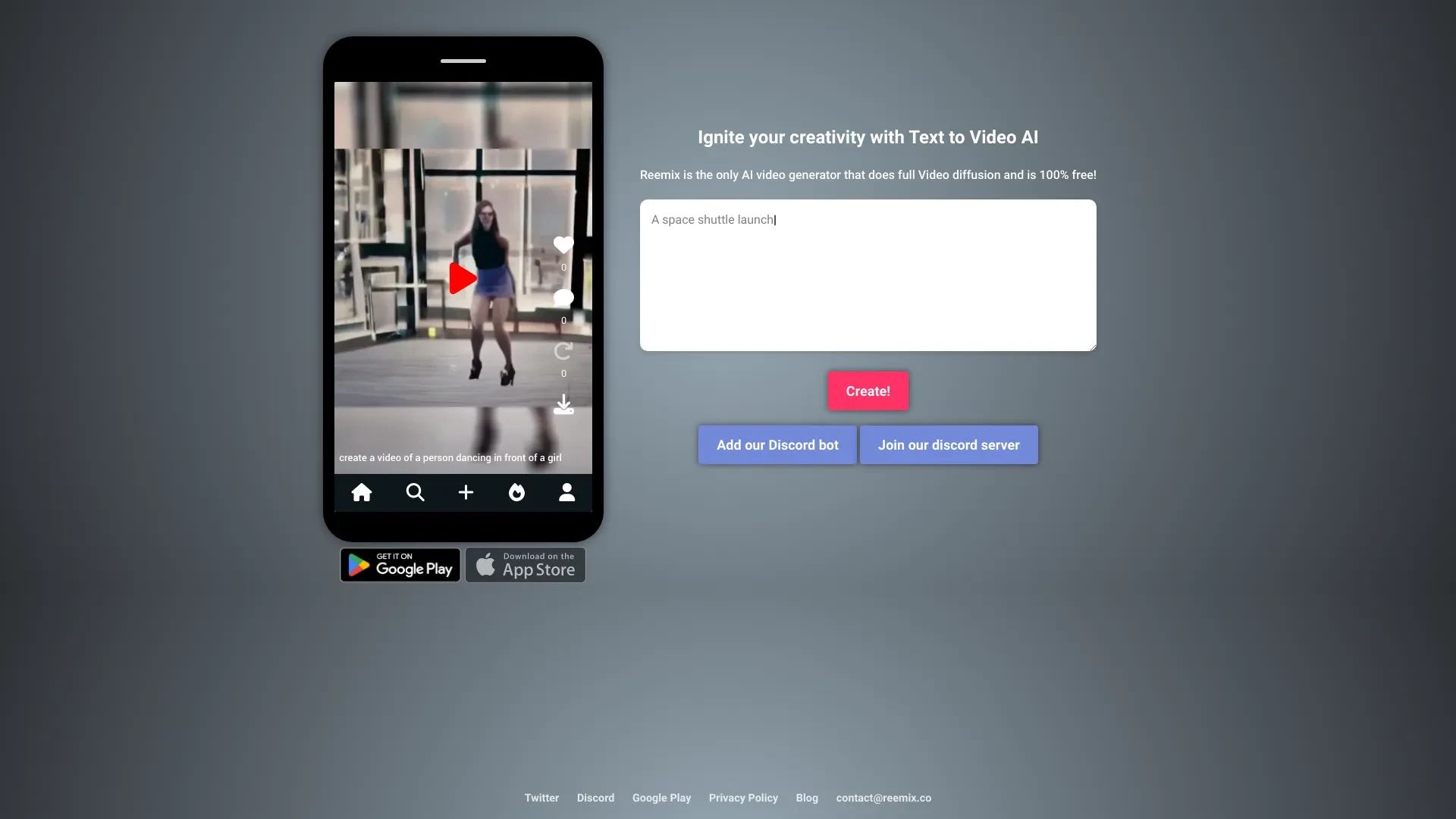Open Twitter link in the footer
The height and width of the screenshot is (819, 1456).
(541, 798)
